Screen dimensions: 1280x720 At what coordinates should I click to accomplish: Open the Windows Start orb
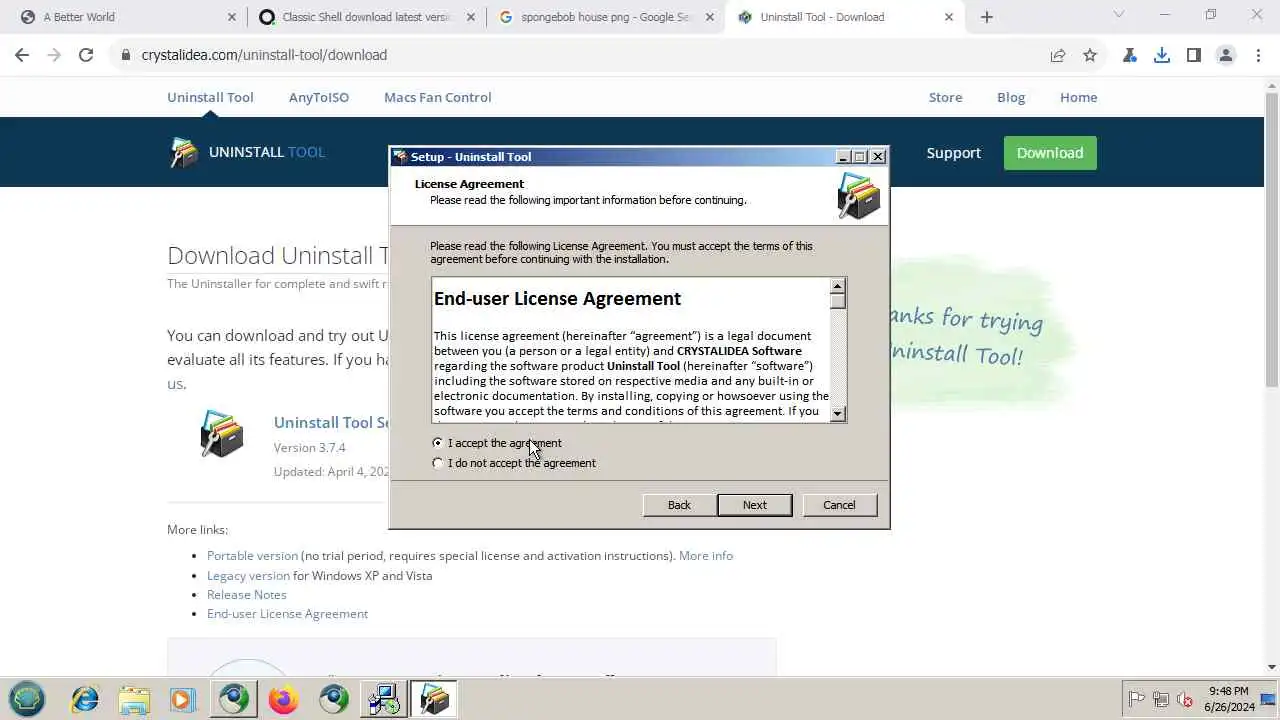[x=27, y=699]
